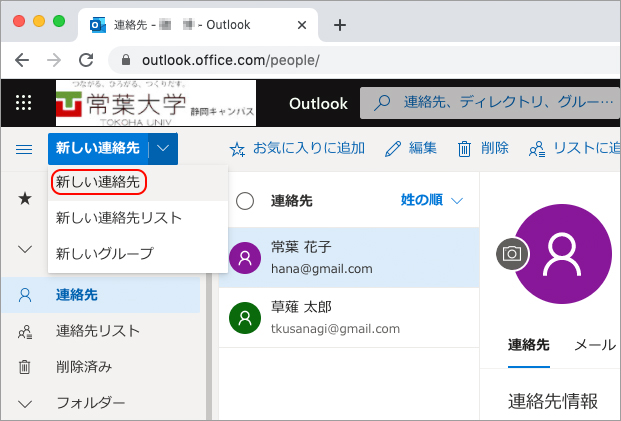Toggle the select-all circle beside 連絡先 header
This screenshot has width=621, height=421.
(244, 201)
